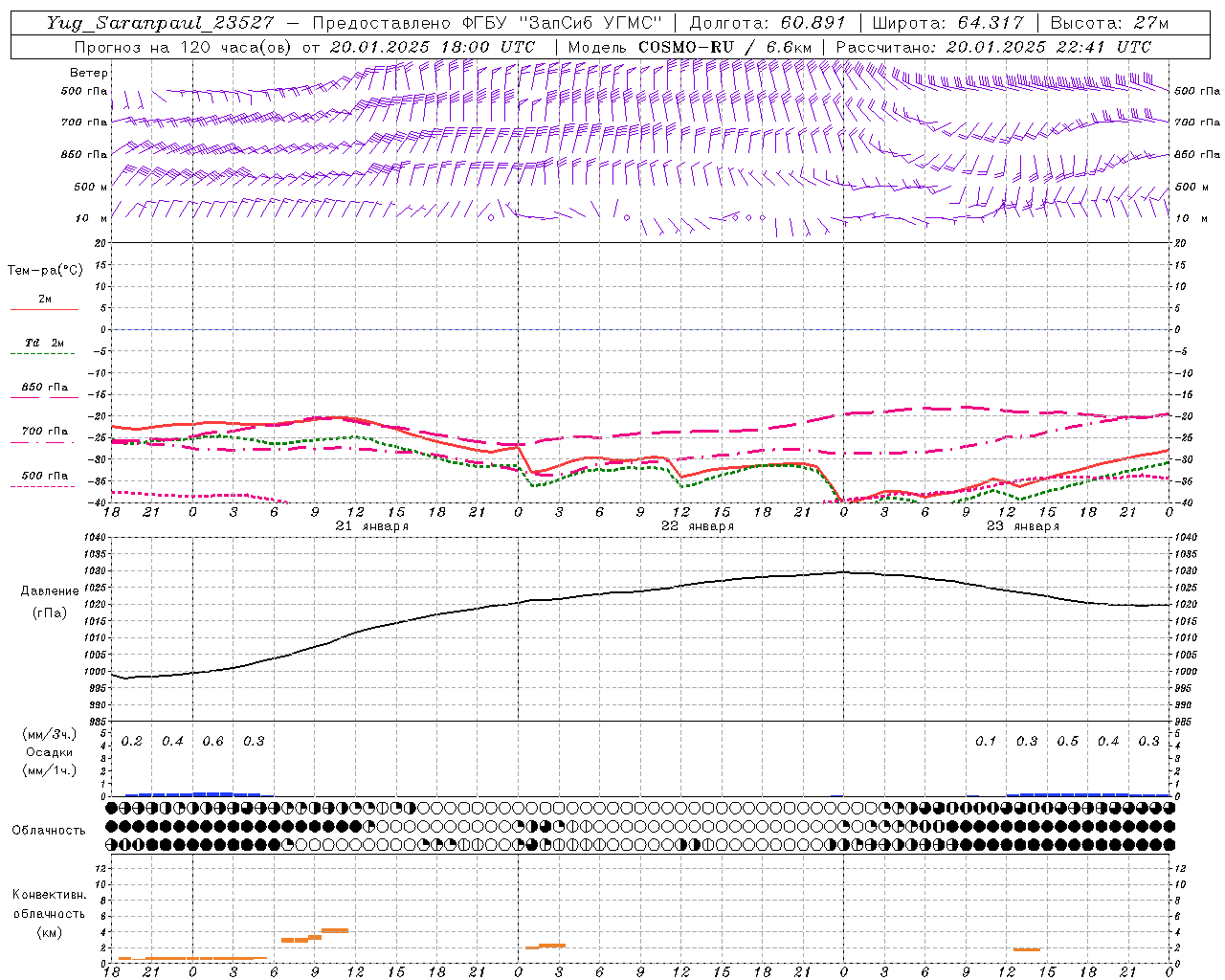The width and height of the screenshot is (1225, 980).
Task: Click the Облачность cloud cover label
Action: [49, 830]
